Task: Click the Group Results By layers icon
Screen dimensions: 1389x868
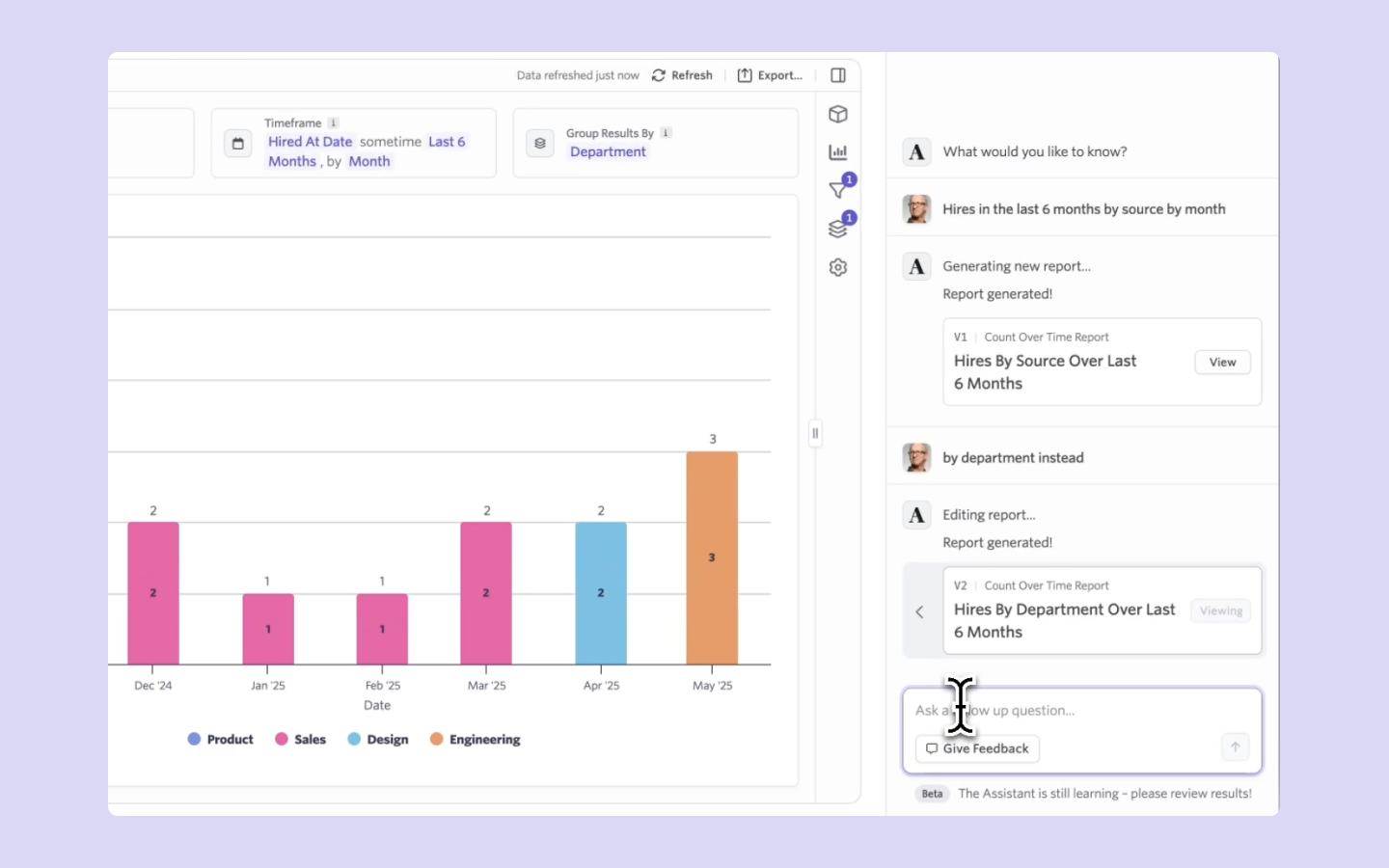Action: (x=540, y=144)
